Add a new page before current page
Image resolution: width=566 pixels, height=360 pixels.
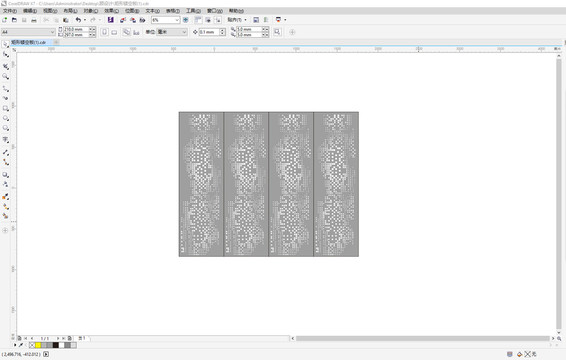(19, 338)
